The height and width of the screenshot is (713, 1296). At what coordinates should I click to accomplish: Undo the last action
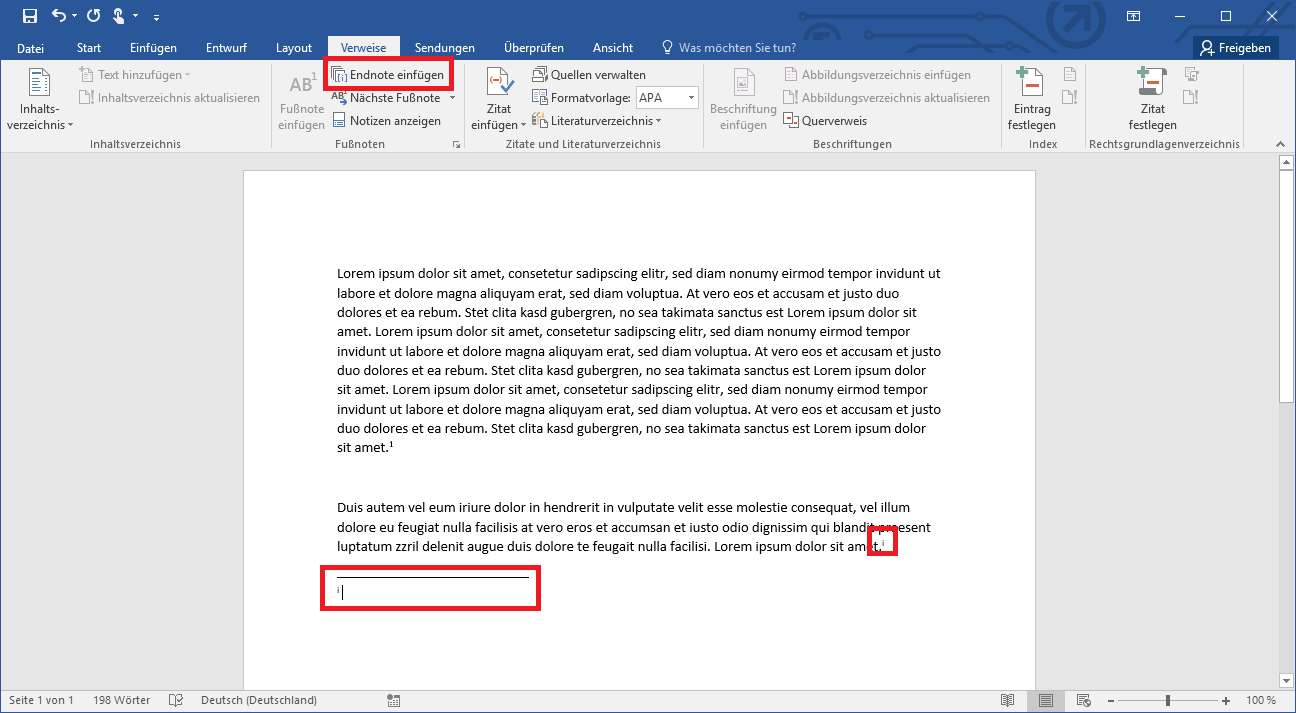[x=58, y=16]
